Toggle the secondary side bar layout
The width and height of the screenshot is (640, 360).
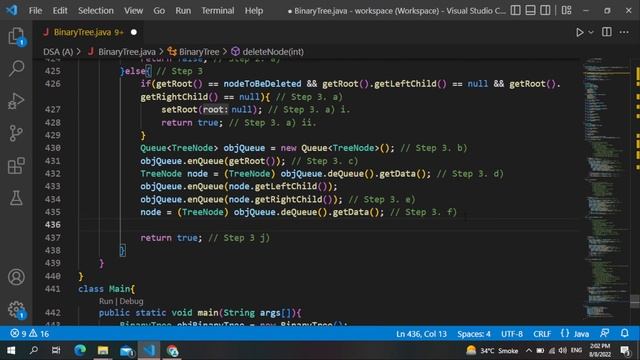(545, 10)
